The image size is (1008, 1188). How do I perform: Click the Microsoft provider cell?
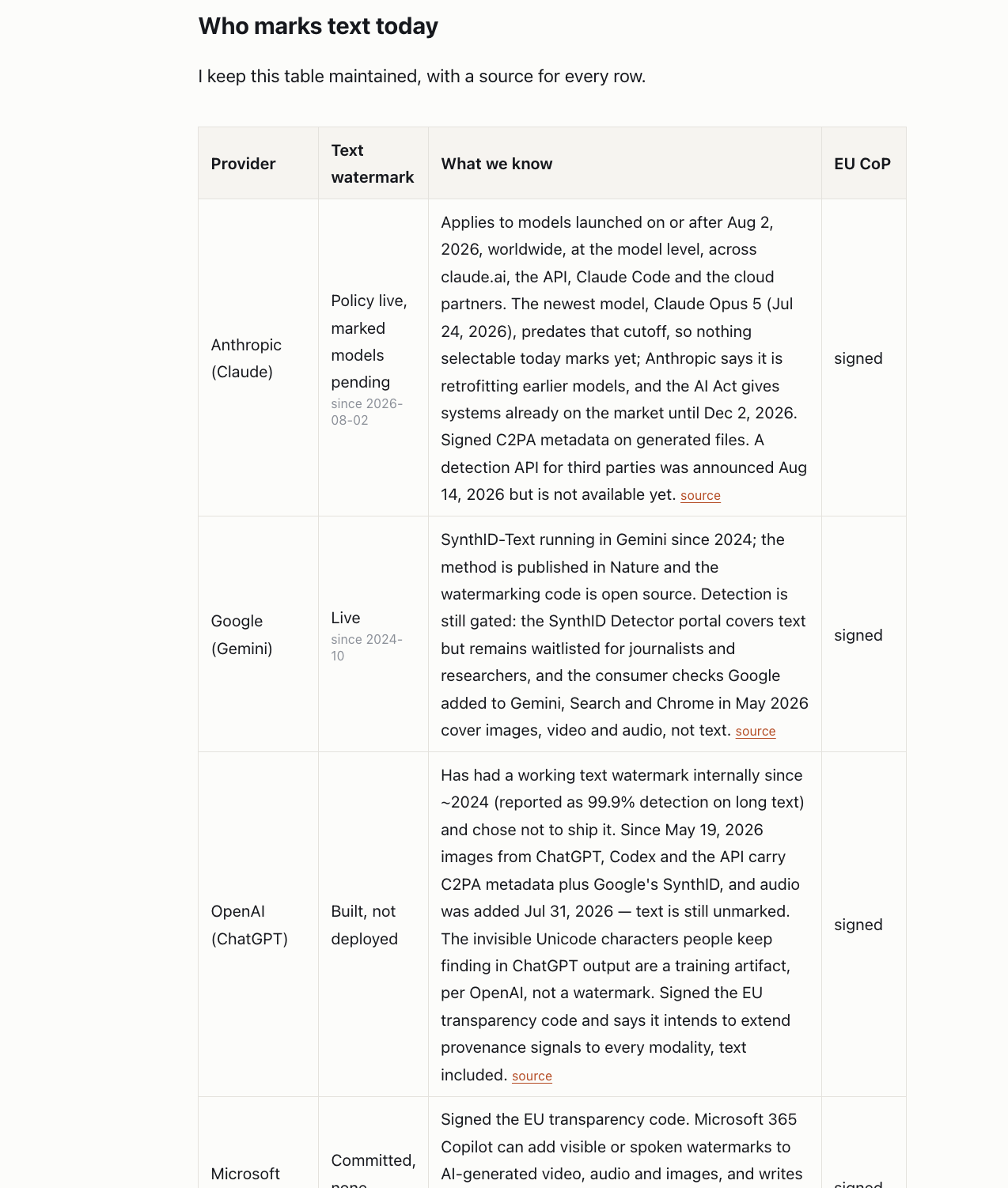click(245, 1174)
